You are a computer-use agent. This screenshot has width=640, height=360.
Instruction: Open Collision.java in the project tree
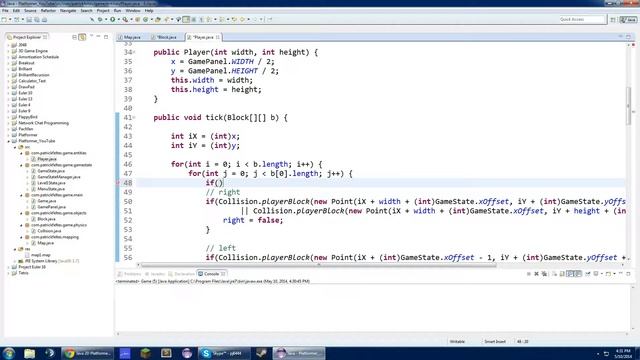49,231
